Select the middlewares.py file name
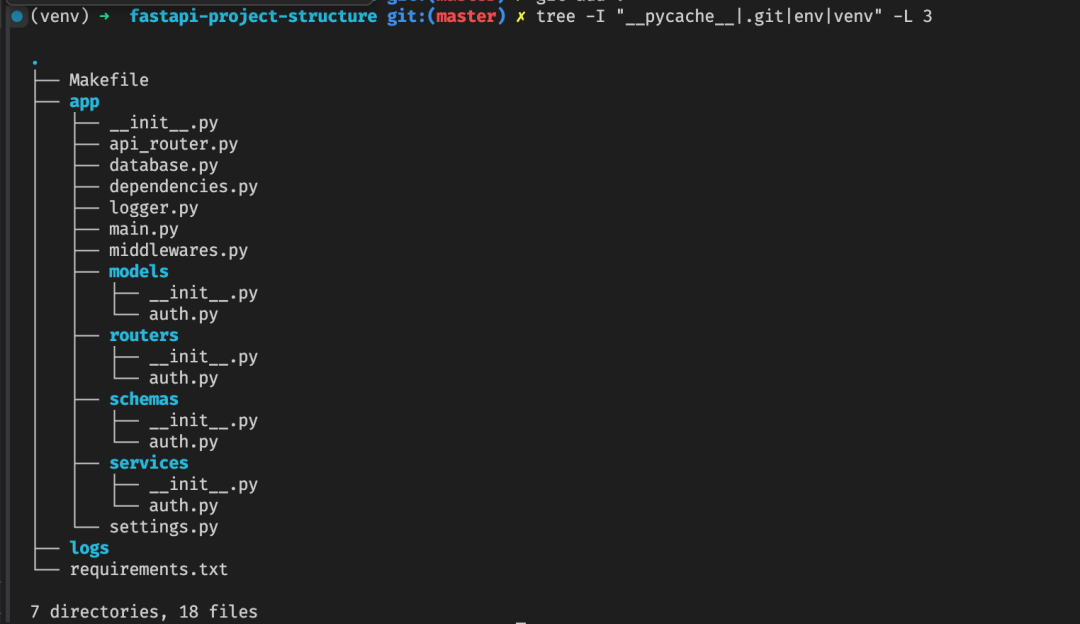 178,250
